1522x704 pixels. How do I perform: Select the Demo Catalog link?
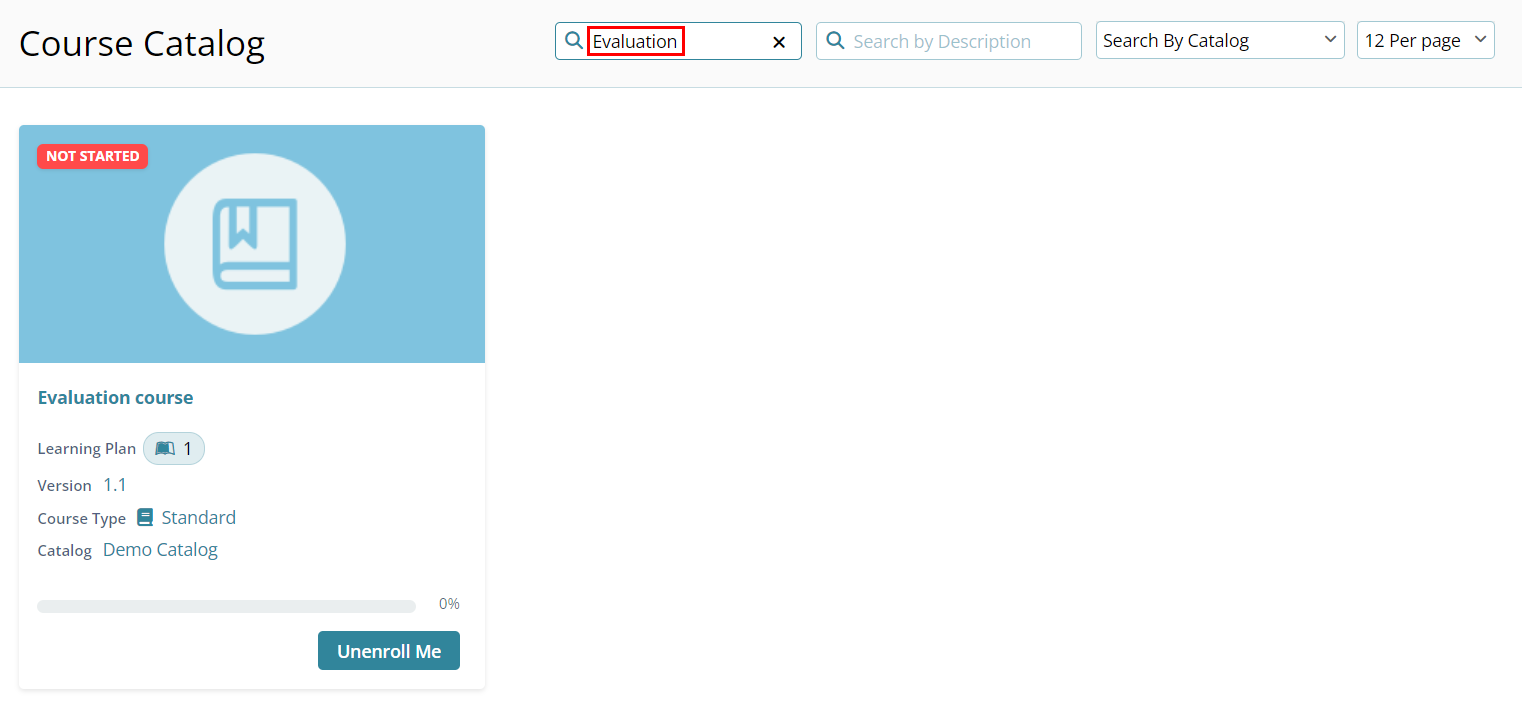pyautogui.click(x=160, y=550)
